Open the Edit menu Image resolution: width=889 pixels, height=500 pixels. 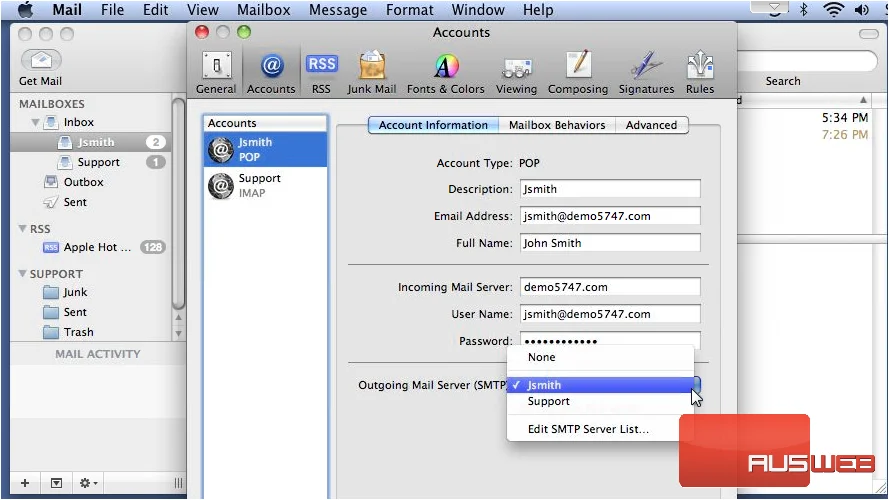tap(155, 10)
